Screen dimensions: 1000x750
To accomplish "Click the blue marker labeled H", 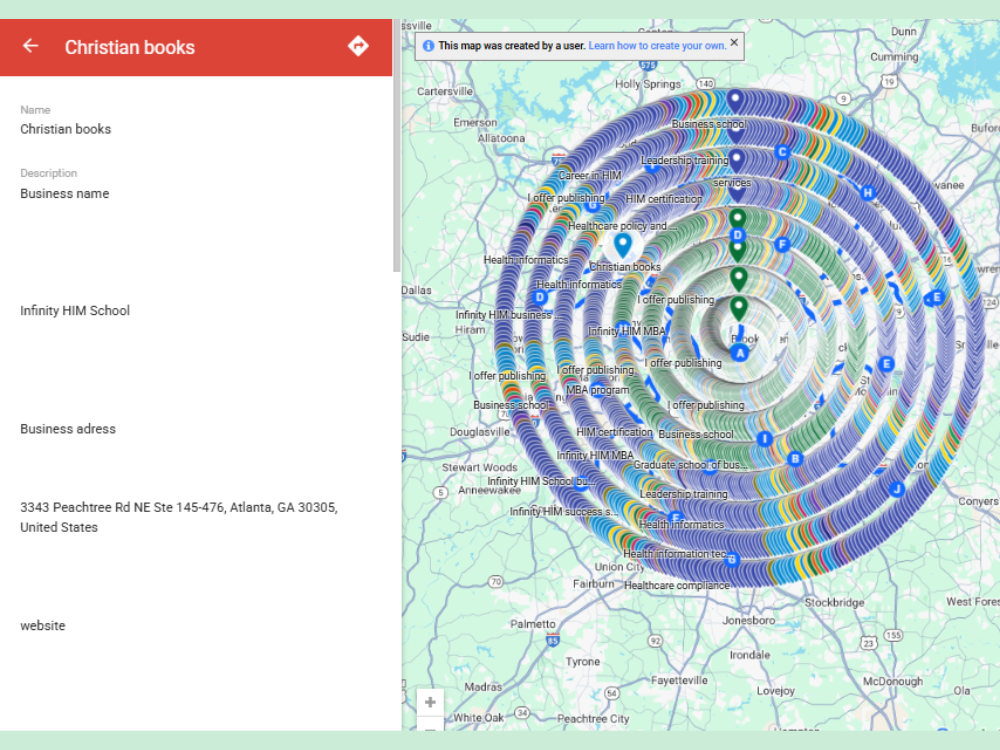I will (867, 193).
